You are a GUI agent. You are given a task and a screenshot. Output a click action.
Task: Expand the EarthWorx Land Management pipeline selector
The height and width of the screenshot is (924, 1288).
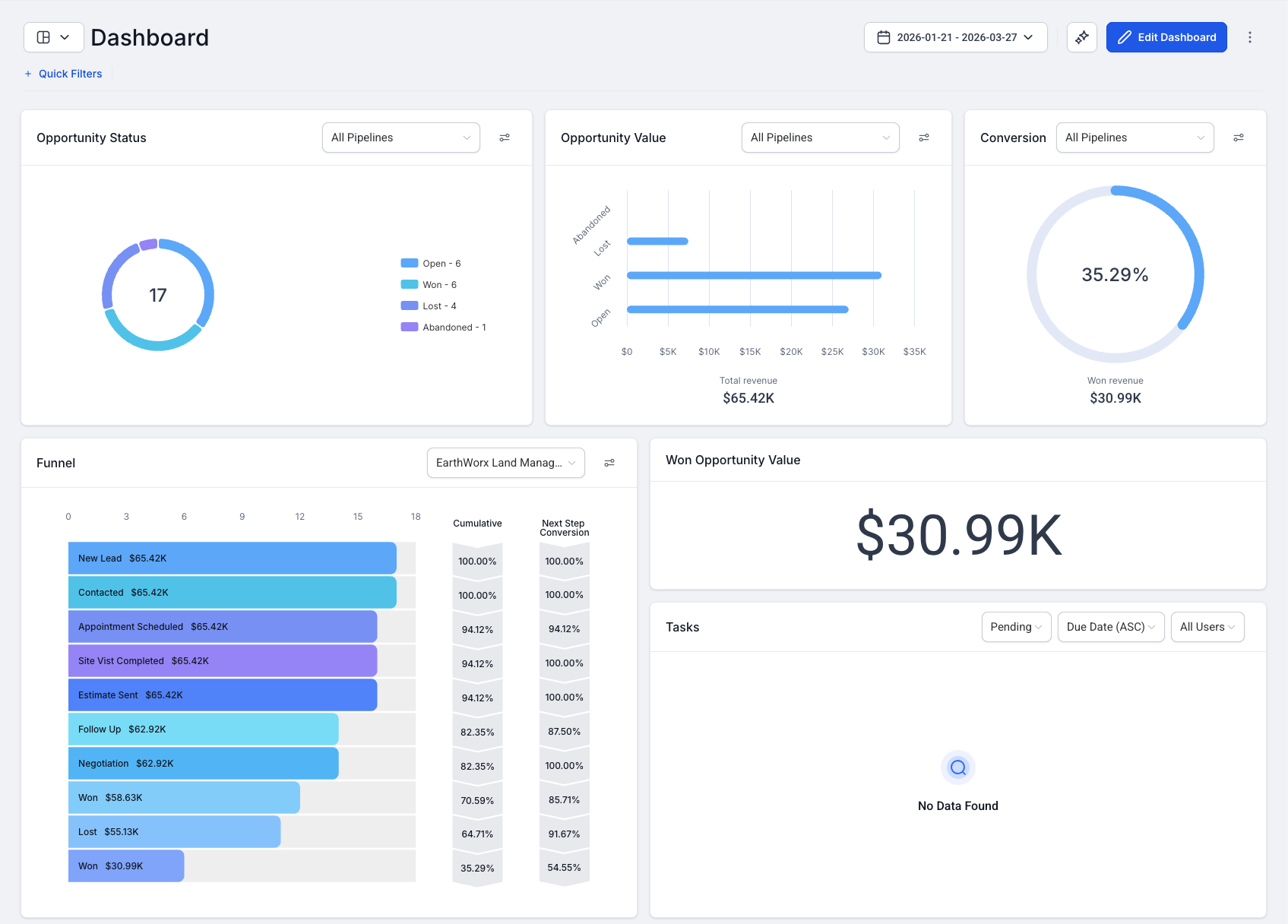pyautogui.click(x=505, y=462)
